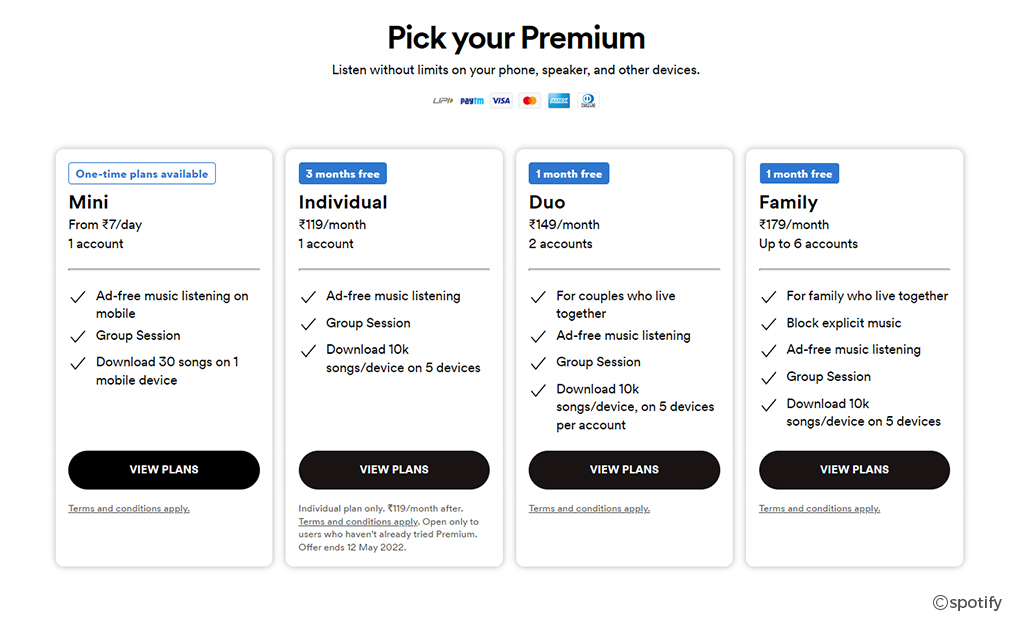Click the 1 month free badge on Duo

(569, 174)
